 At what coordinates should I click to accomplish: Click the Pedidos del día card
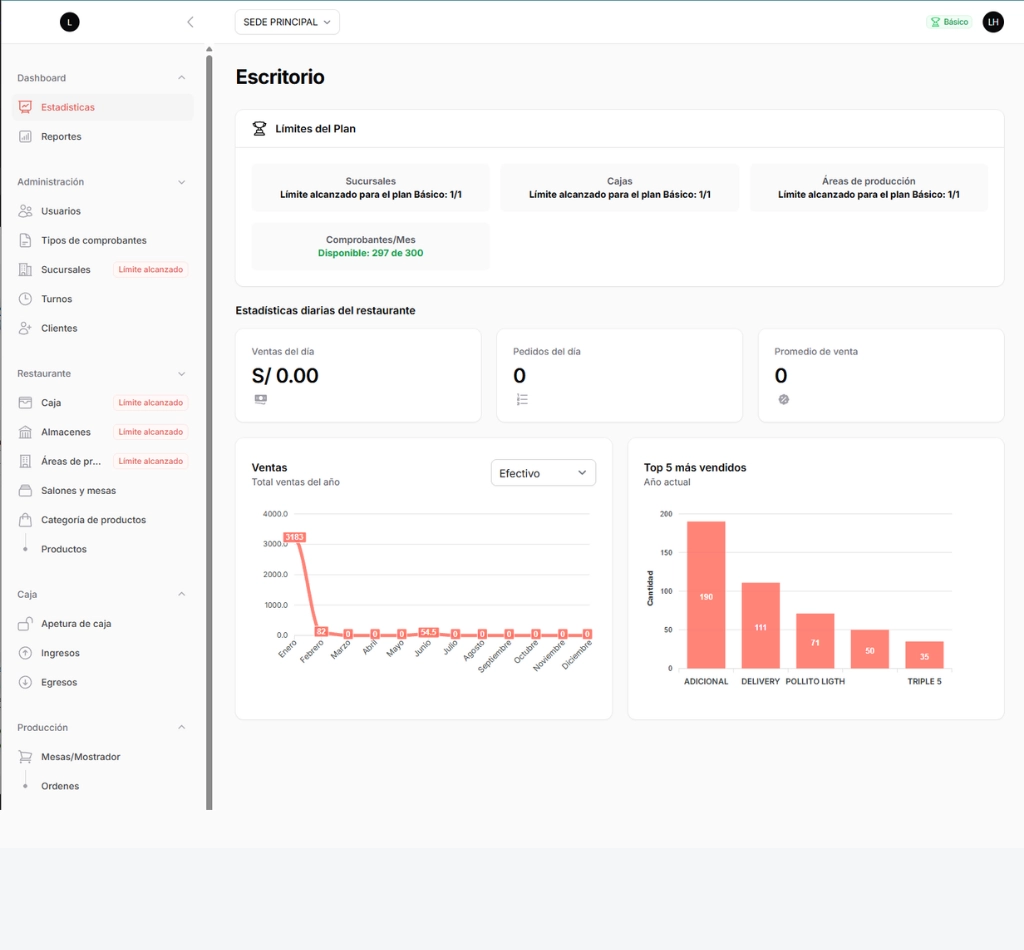tap(619, 375)
